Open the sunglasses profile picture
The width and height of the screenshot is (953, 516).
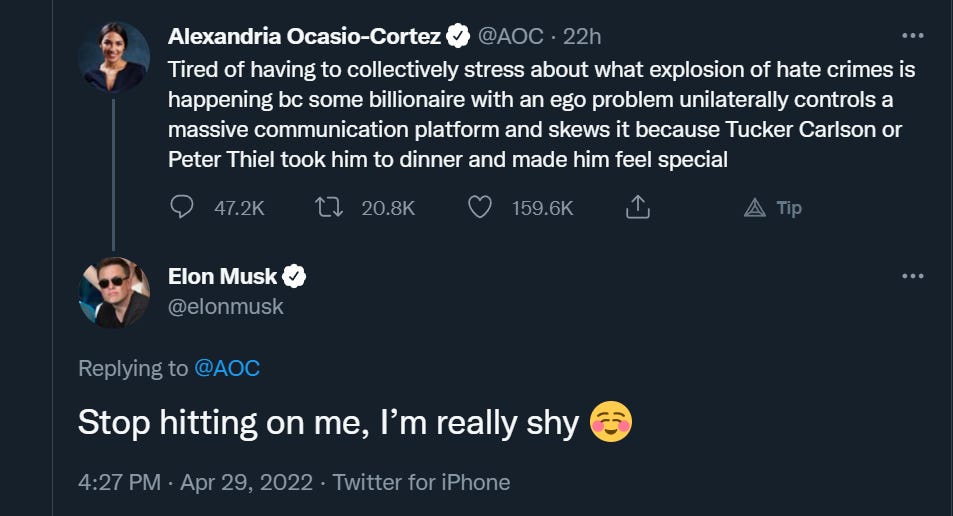coord(114,292)
